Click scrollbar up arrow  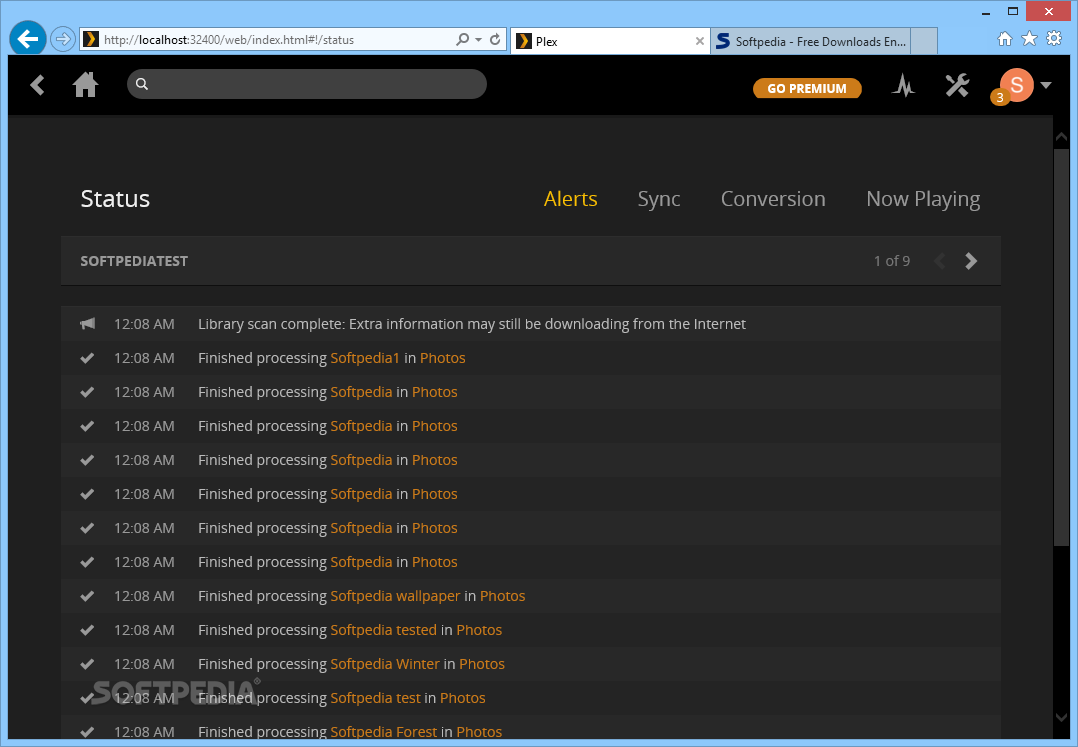1061,137
